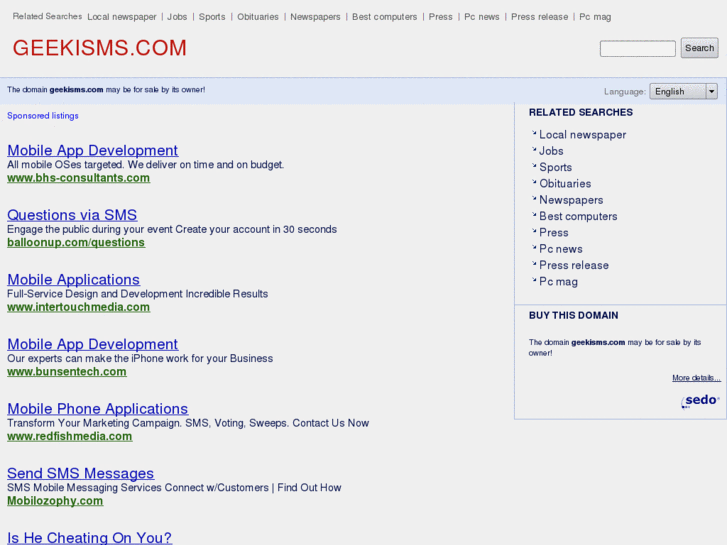727x545 pixels.
Task: Select Press release in top bar
Action: click(x=539, y=17)
